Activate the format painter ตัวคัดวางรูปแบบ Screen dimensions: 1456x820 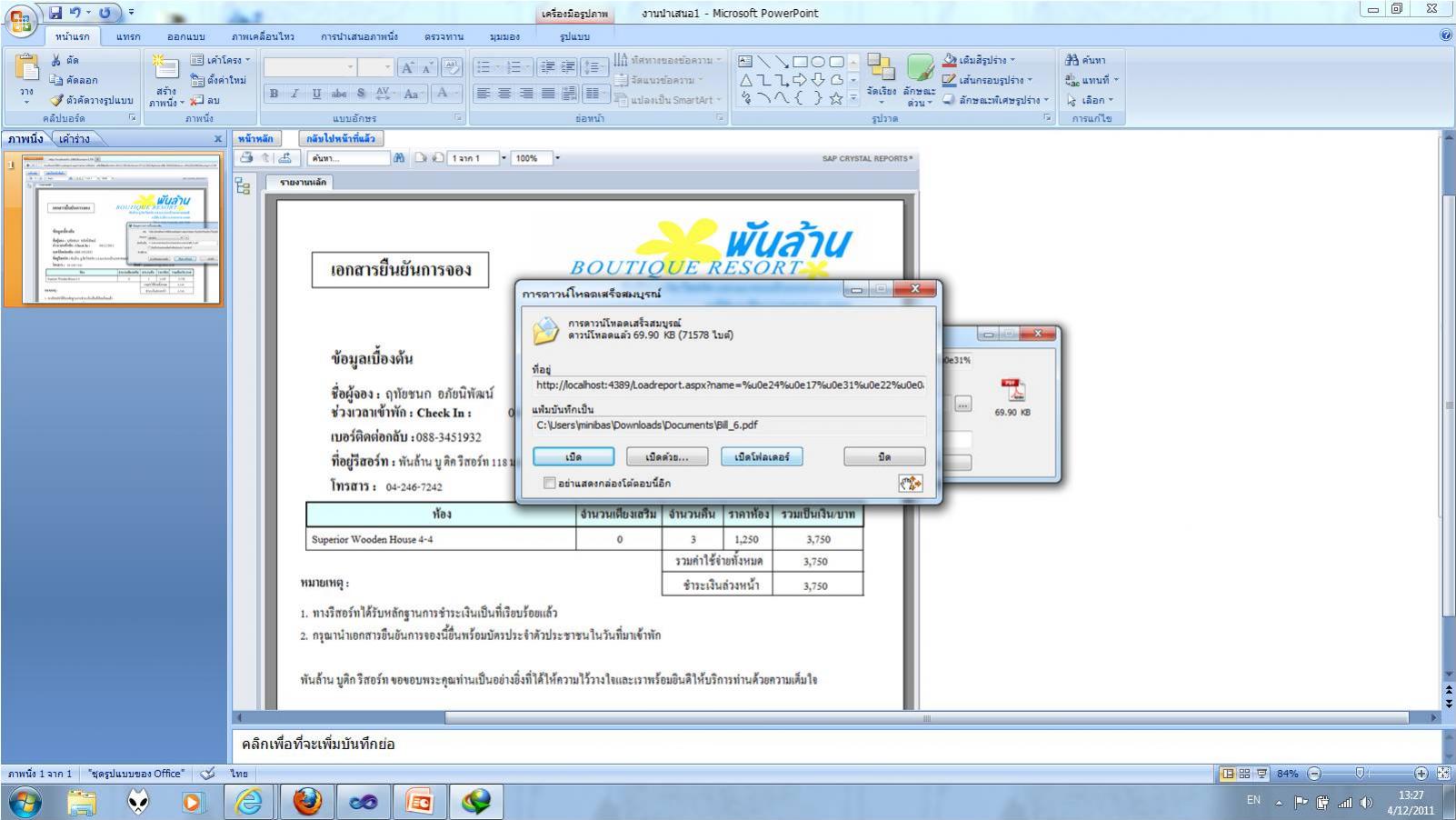[x=91, y=100]
